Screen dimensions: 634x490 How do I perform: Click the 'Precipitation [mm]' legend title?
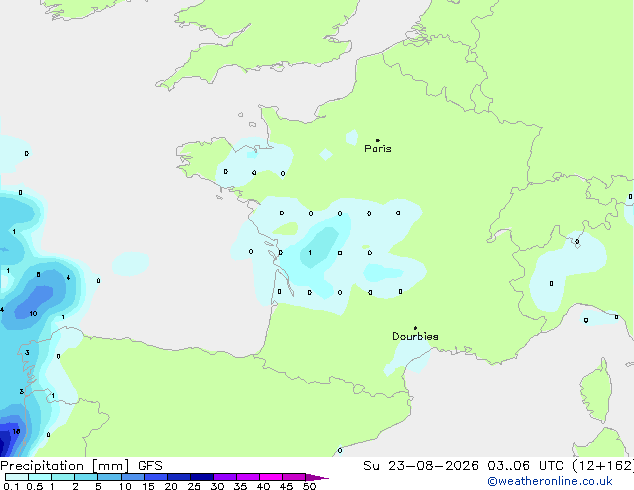(65, 466)
